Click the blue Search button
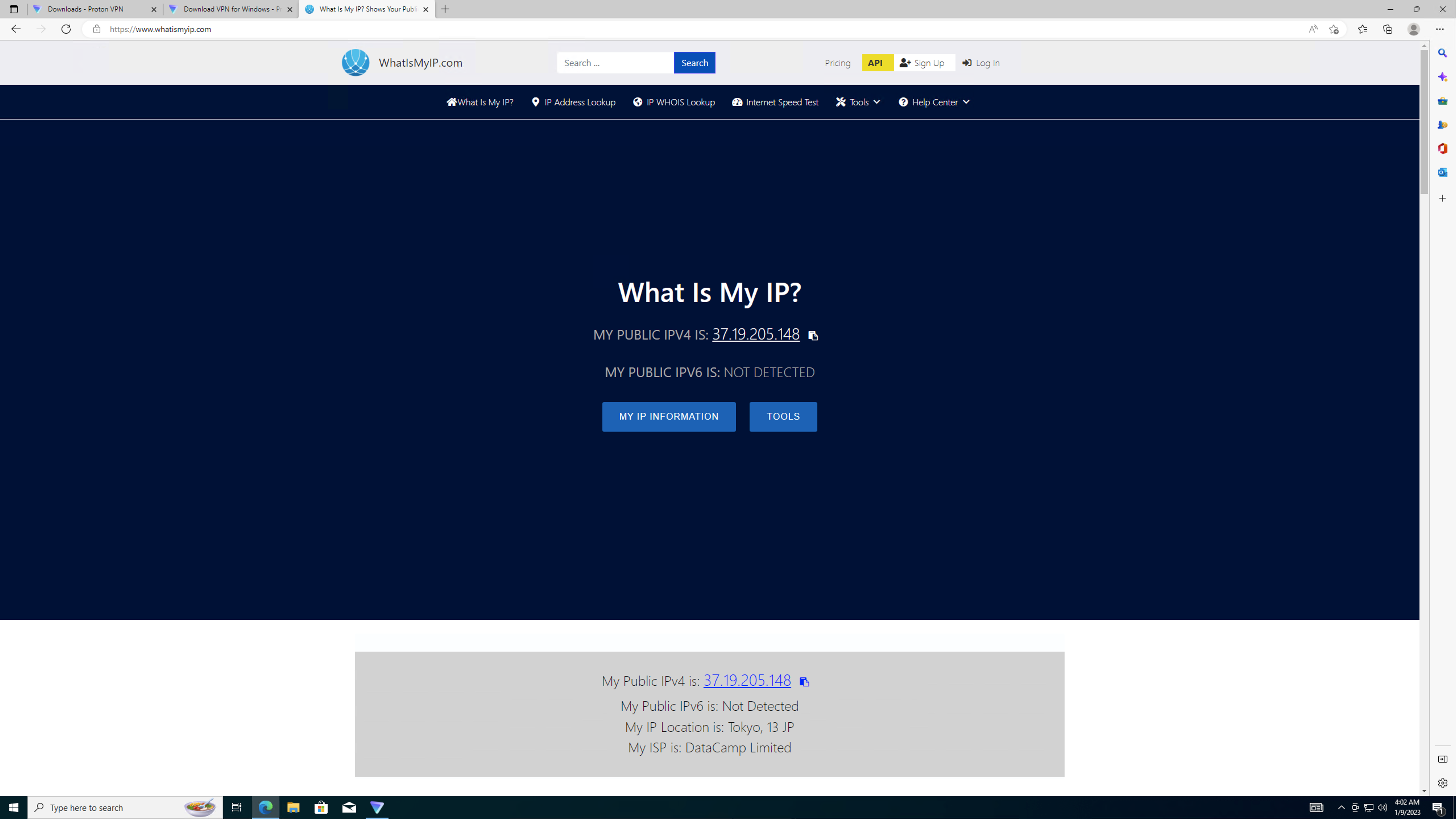The image size is (1456, 819). point(694,63)
